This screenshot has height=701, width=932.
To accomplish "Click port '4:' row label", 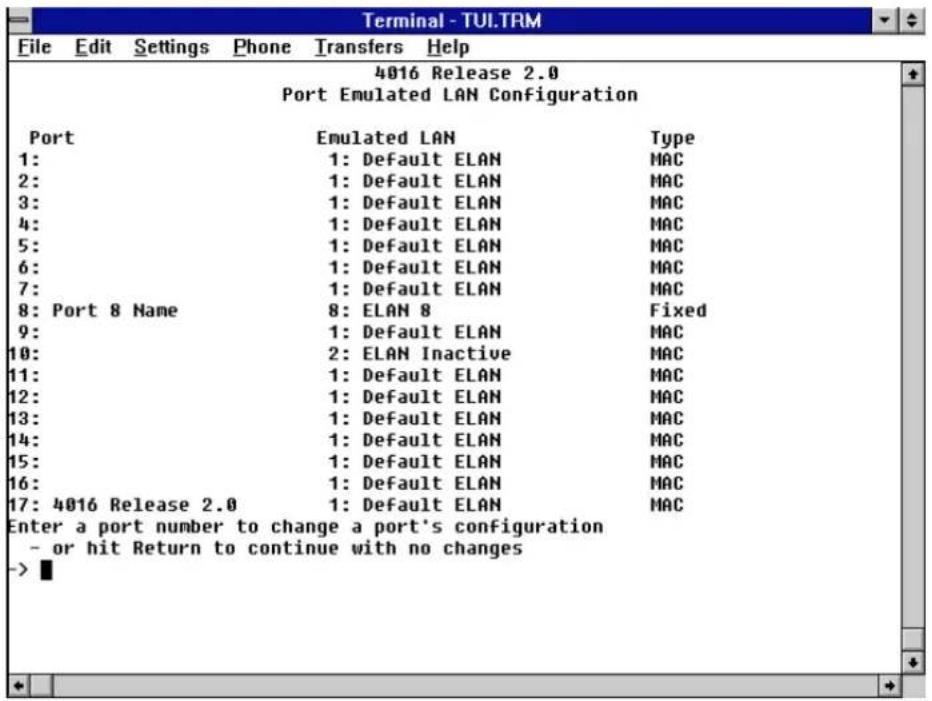I will click(x=29, y=224).
